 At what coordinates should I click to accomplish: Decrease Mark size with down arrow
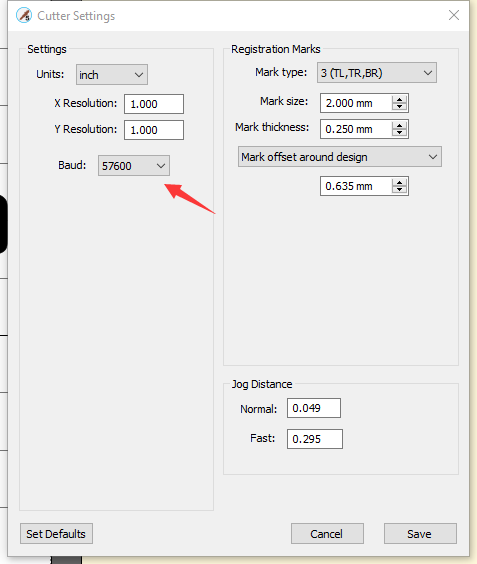[x=399, y=107]
